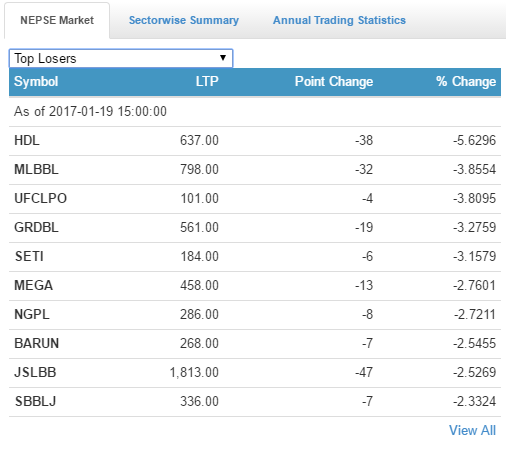Select the SBBLJ stock row

[x=255, y=402]
